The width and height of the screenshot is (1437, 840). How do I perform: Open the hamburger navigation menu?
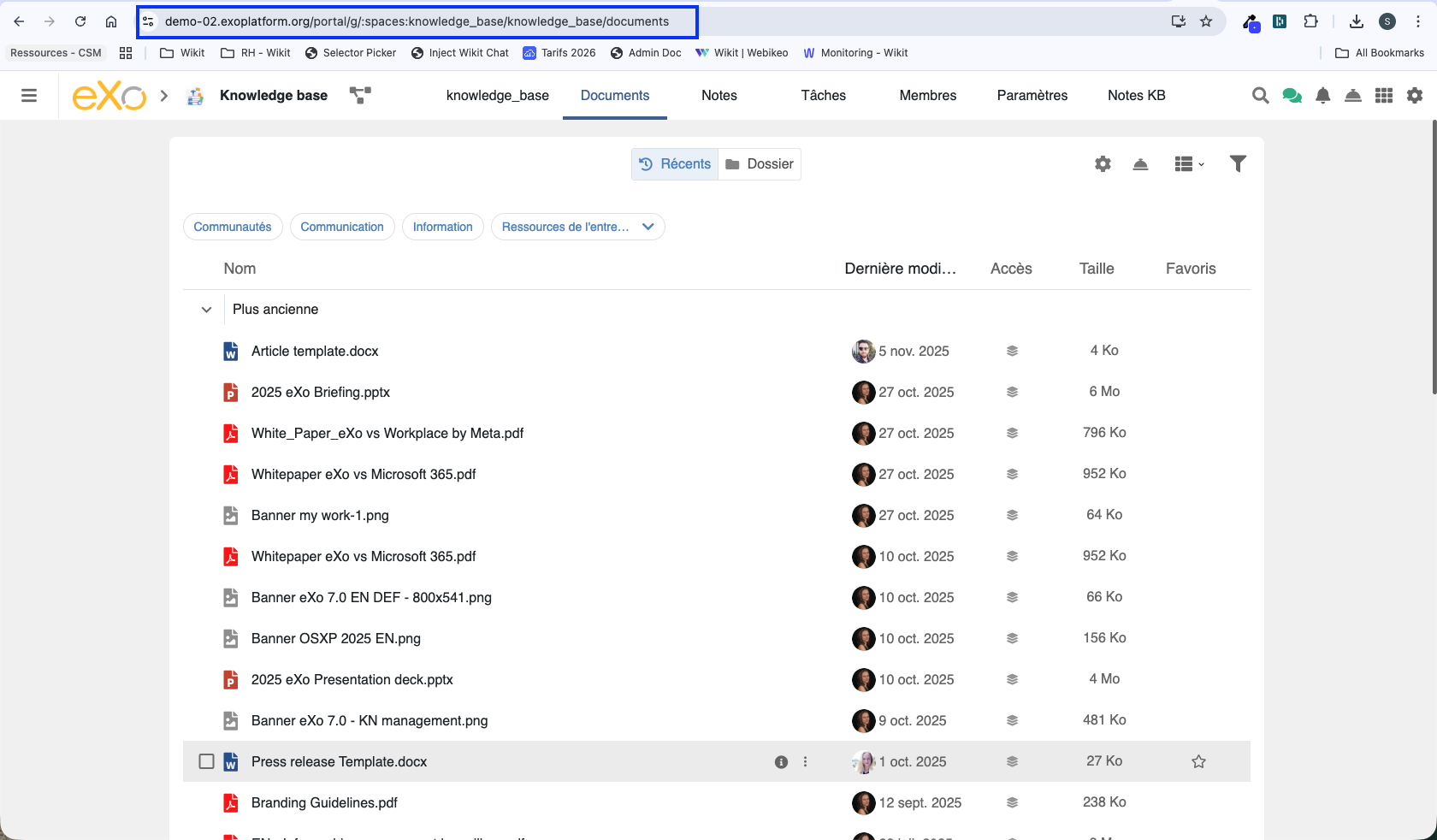pos(29,96)
